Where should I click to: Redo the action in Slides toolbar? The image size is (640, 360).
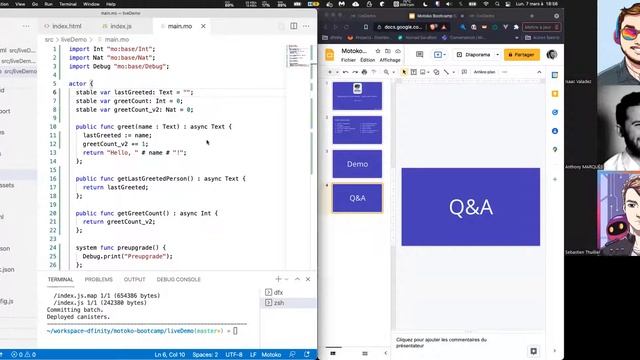click(355, 72)
